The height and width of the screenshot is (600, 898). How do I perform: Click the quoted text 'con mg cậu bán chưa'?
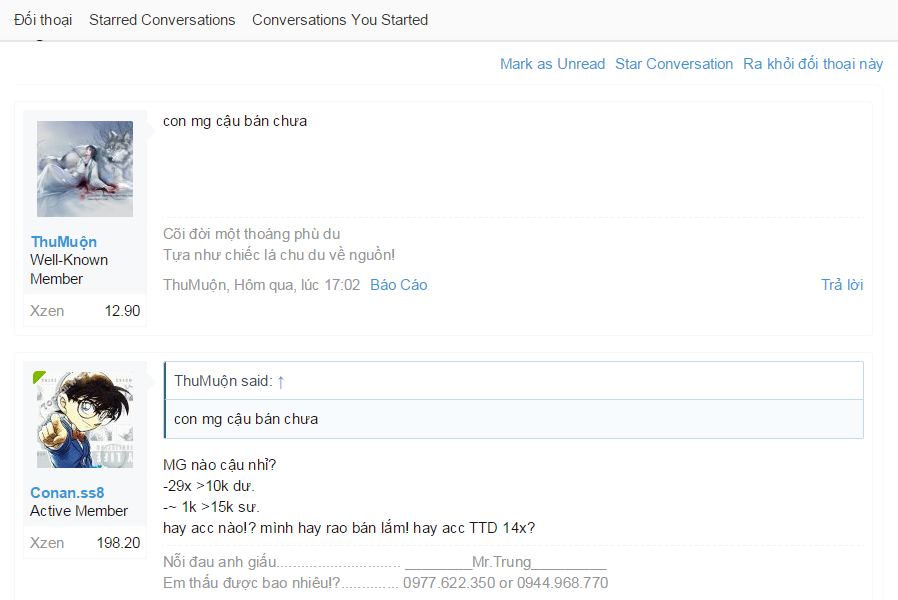click(246, 419)
